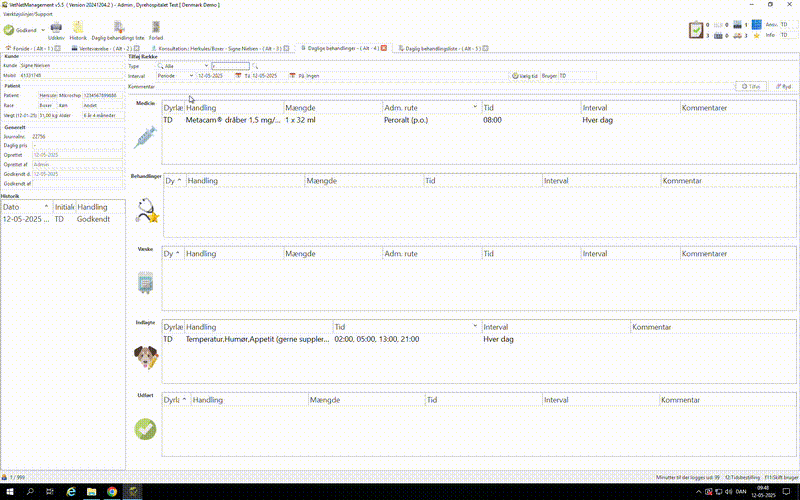
Task: Open the Windows Start menu
Action: point(10,491)
